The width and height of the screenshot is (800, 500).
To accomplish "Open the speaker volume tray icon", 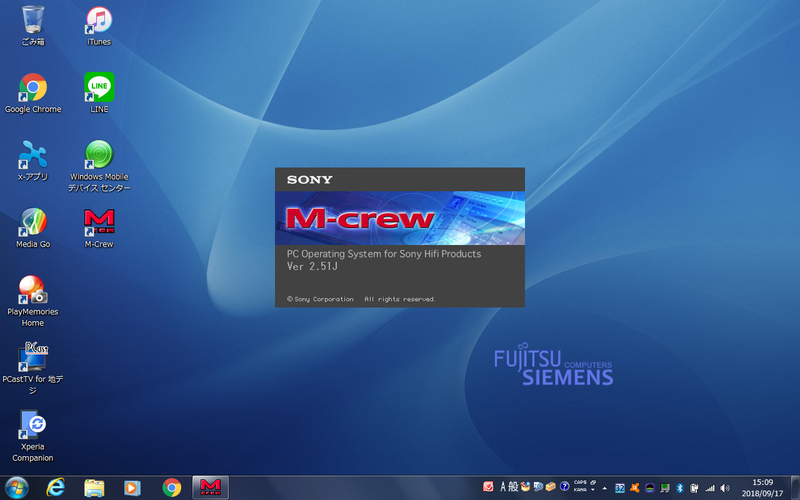I will click(724, 488).
